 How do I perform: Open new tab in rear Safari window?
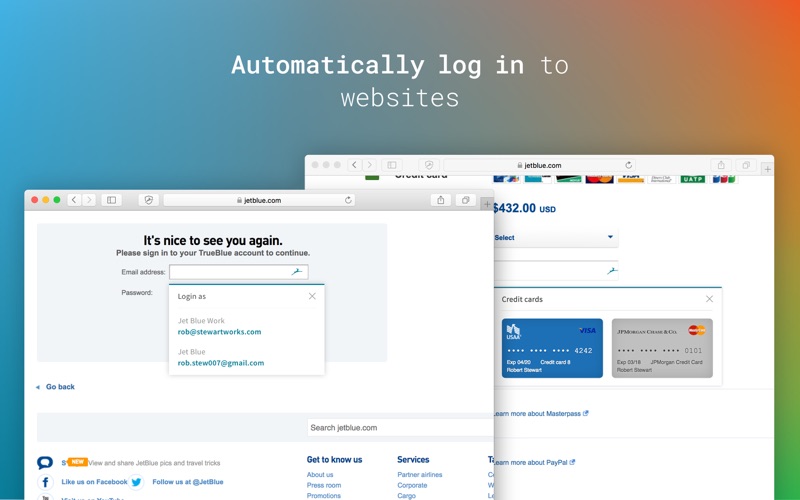point(767,169)
